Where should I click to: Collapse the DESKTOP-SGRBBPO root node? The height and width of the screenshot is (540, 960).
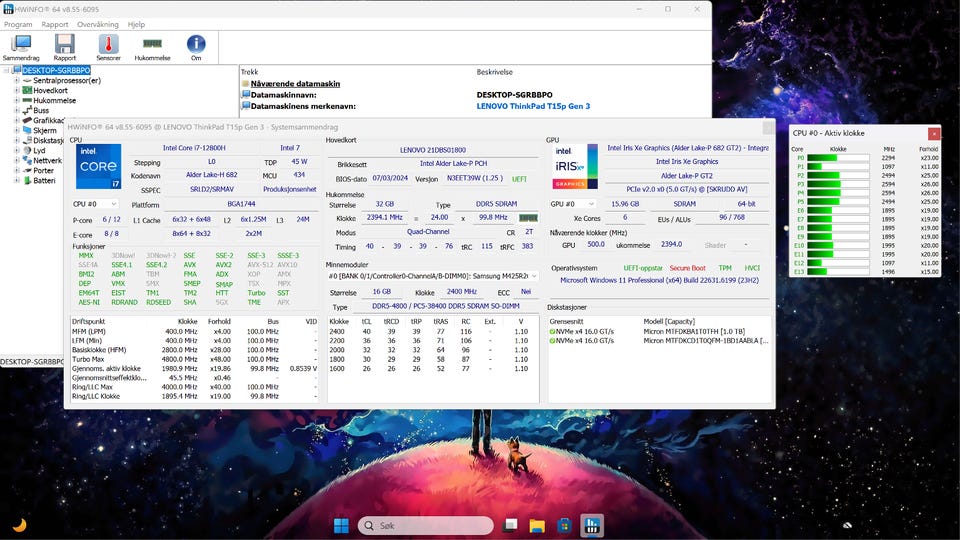[x=7, y=70]
